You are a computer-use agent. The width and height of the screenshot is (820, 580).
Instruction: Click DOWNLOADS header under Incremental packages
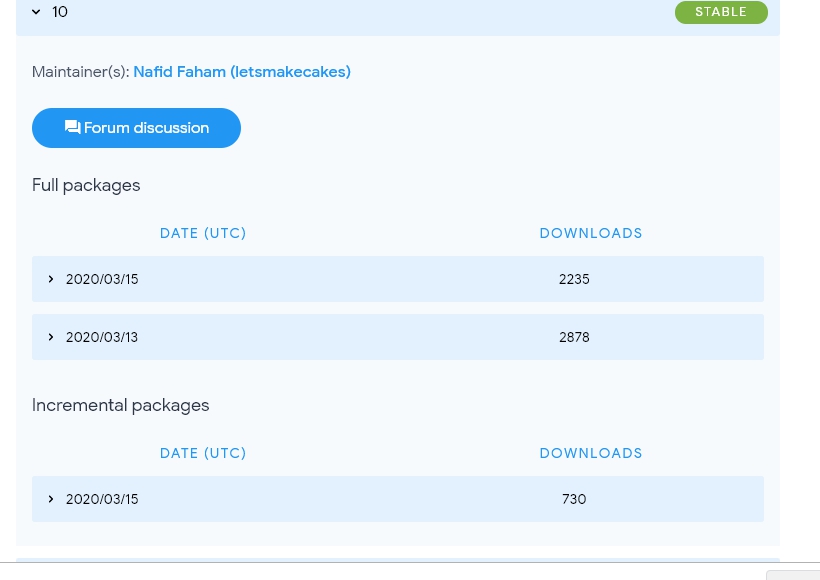coord(591,453)
